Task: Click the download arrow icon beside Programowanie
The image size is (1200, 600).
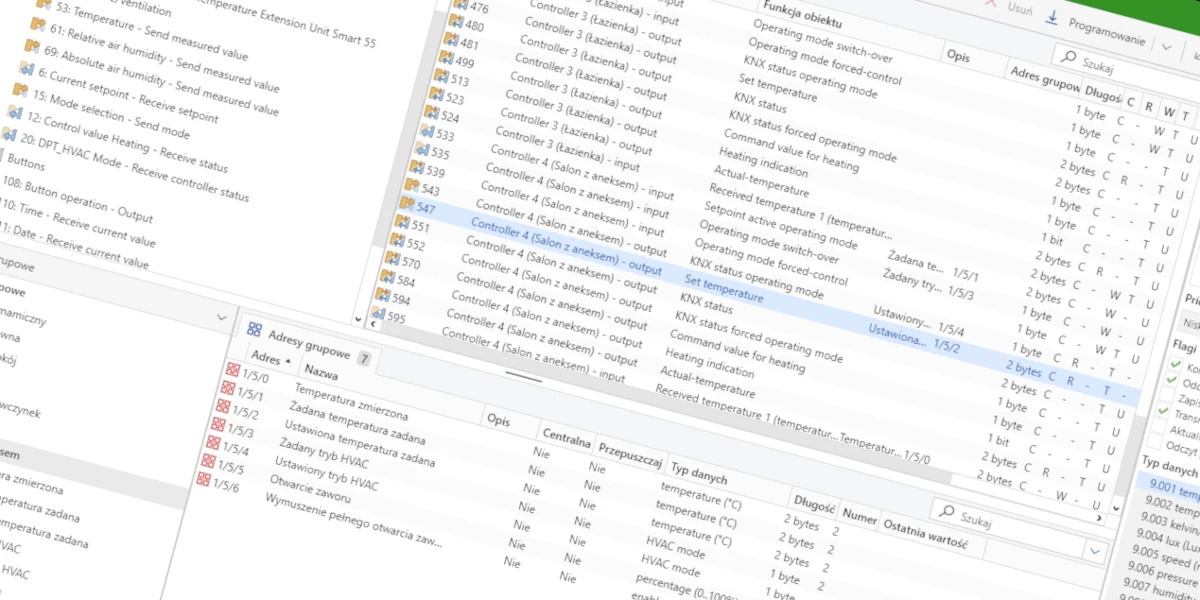Action: (x=1052, y=18)
